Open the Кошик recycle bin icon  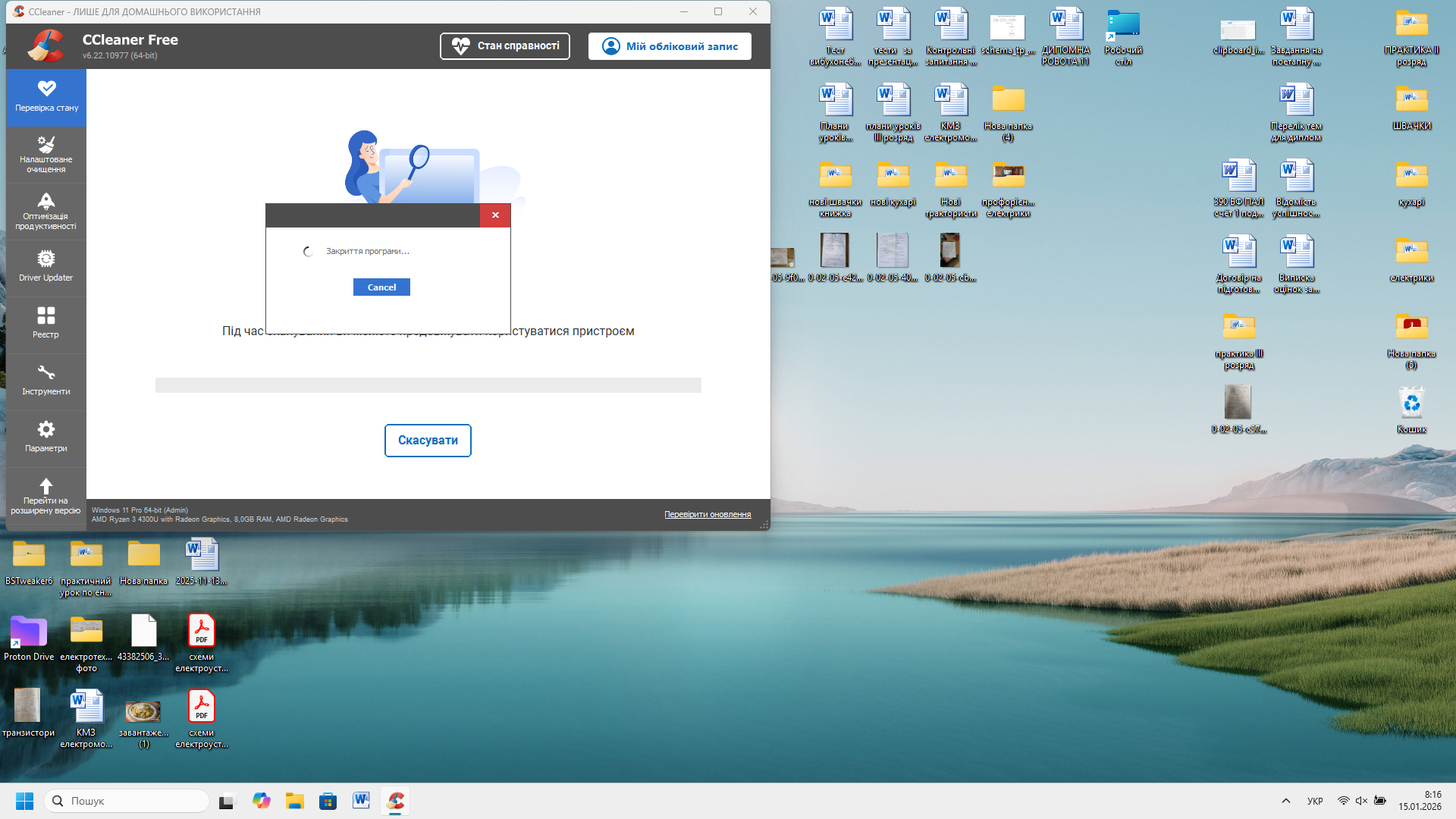click(x=1411, y=409)
